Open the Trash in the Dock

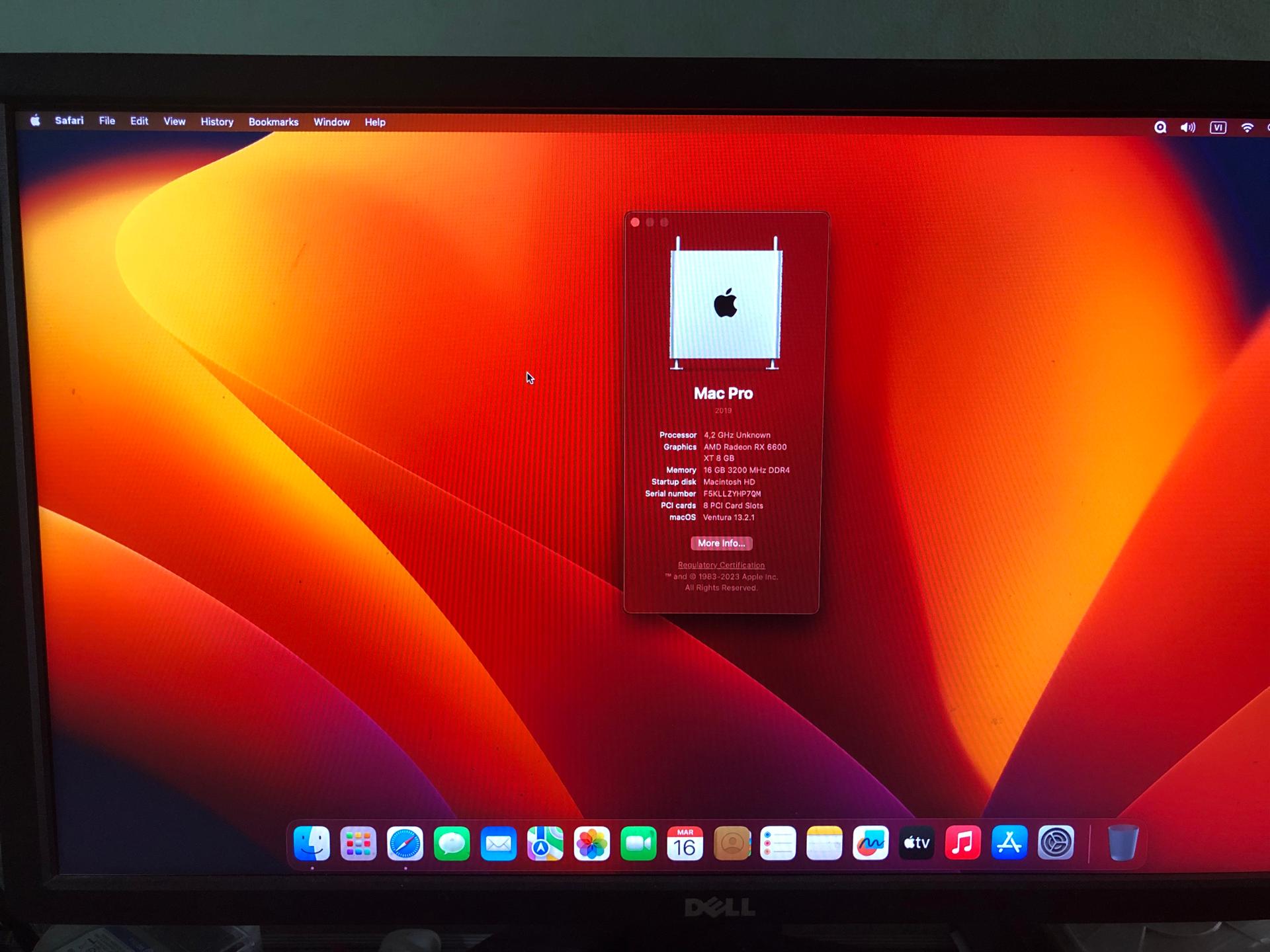pyautogui.click(x=1122, y=843)
